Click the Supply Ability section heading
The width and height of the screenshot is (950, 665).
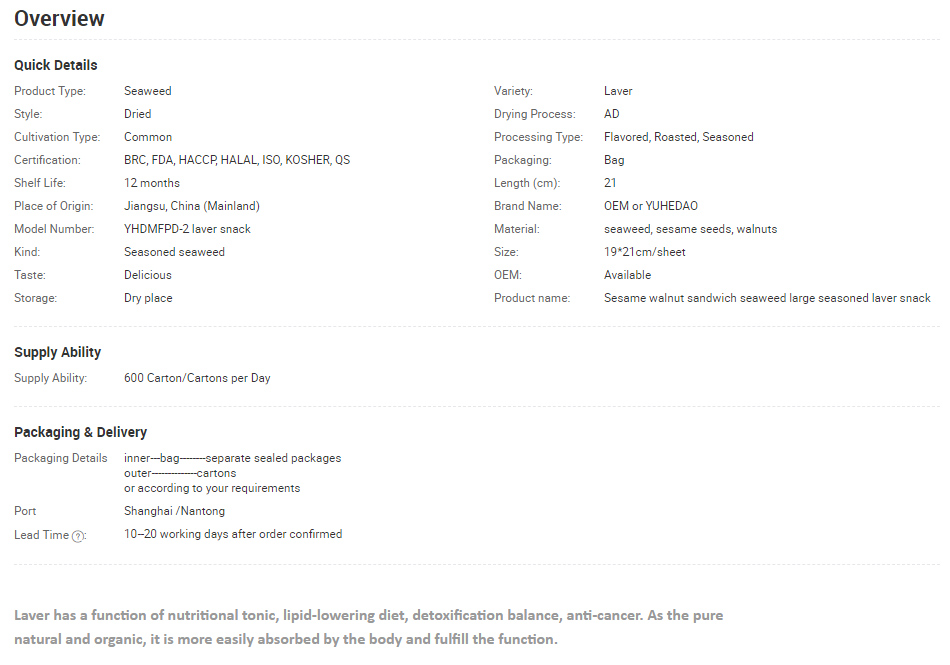click(x=57, y=352)
